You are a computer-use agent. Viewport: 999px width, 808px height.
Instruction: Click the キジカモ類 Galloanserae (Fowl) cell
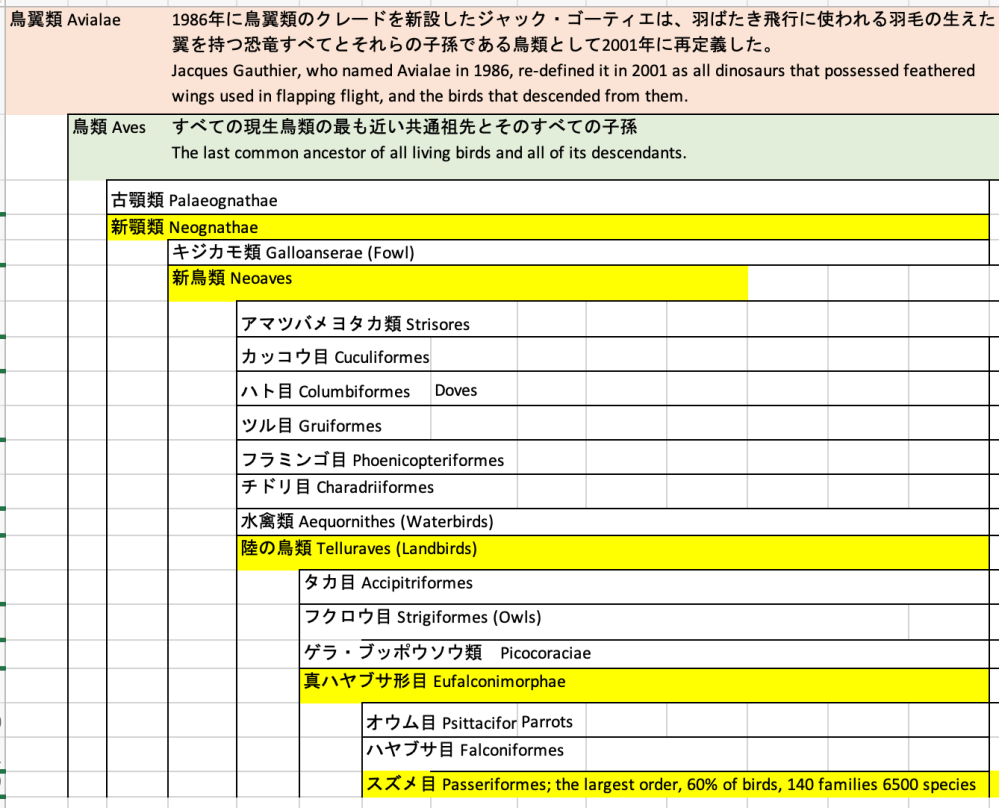[293, 253]
